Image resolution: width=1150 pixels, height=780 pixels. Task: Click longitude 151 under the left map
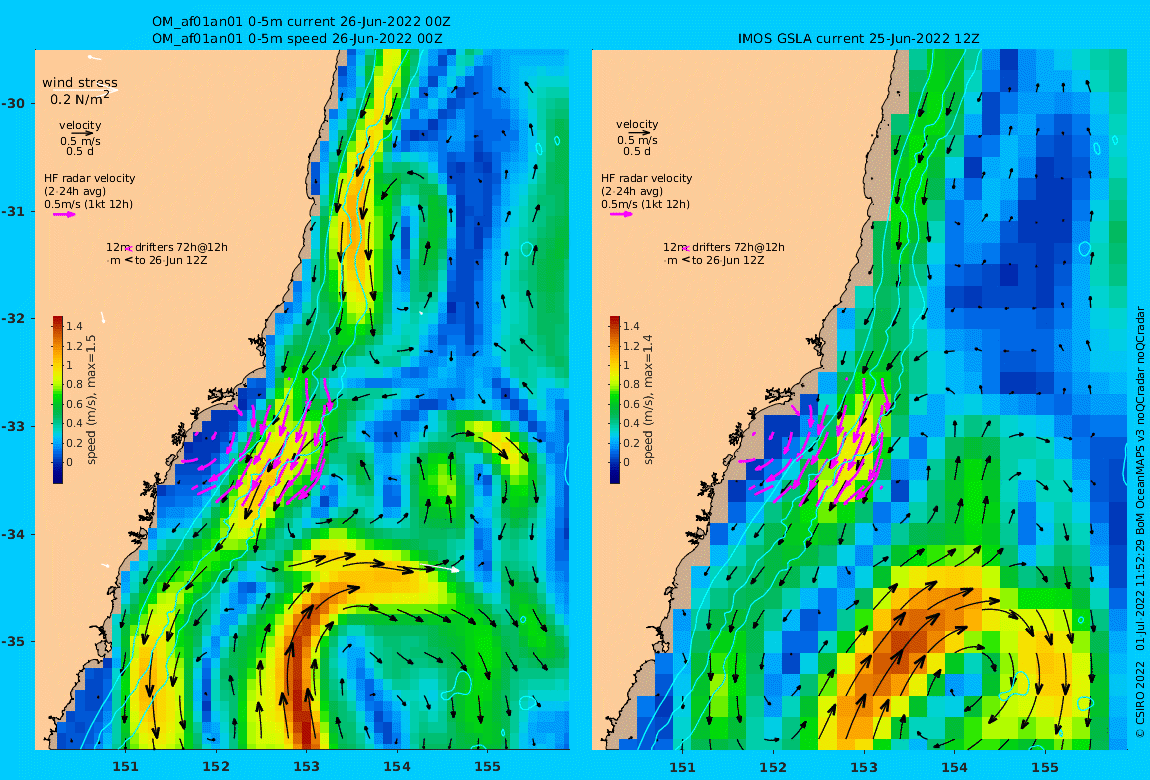pos(125,767)
